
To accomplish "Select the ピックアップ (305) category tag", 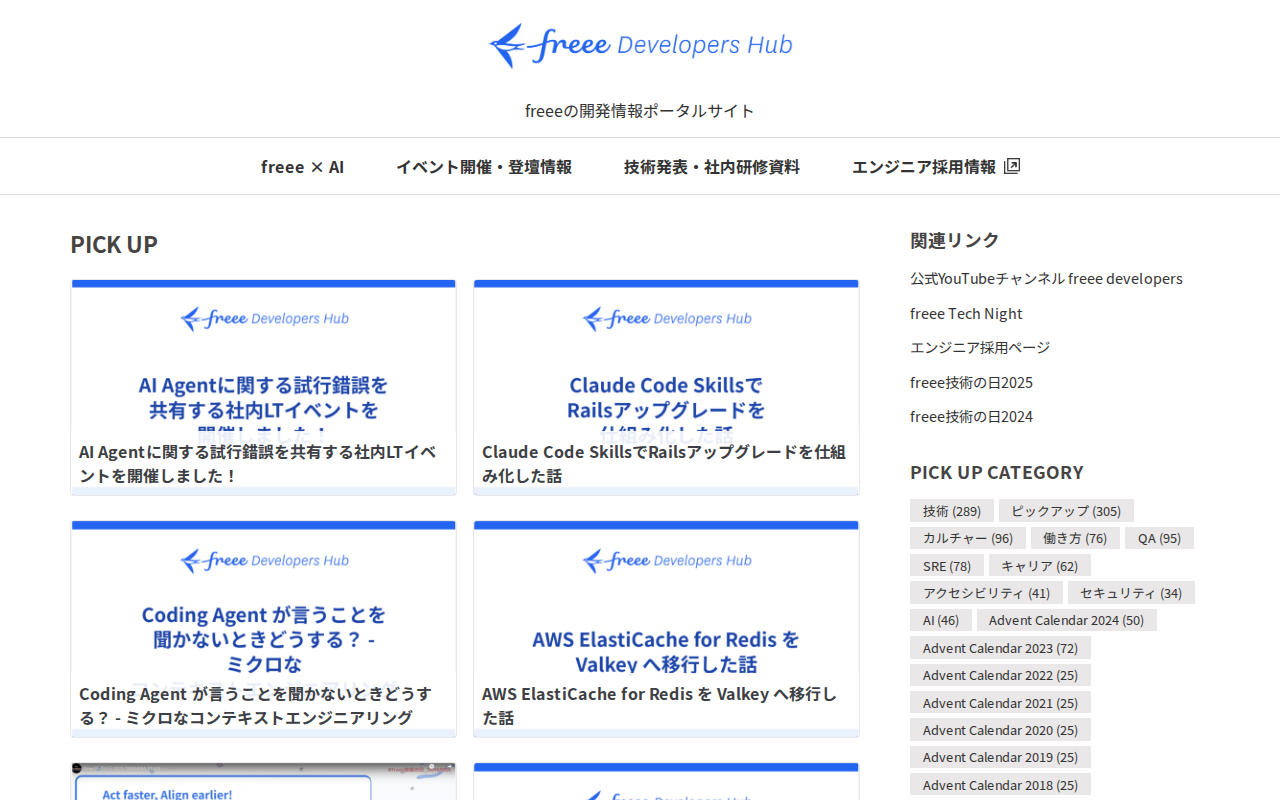I will pos(1066,511).
